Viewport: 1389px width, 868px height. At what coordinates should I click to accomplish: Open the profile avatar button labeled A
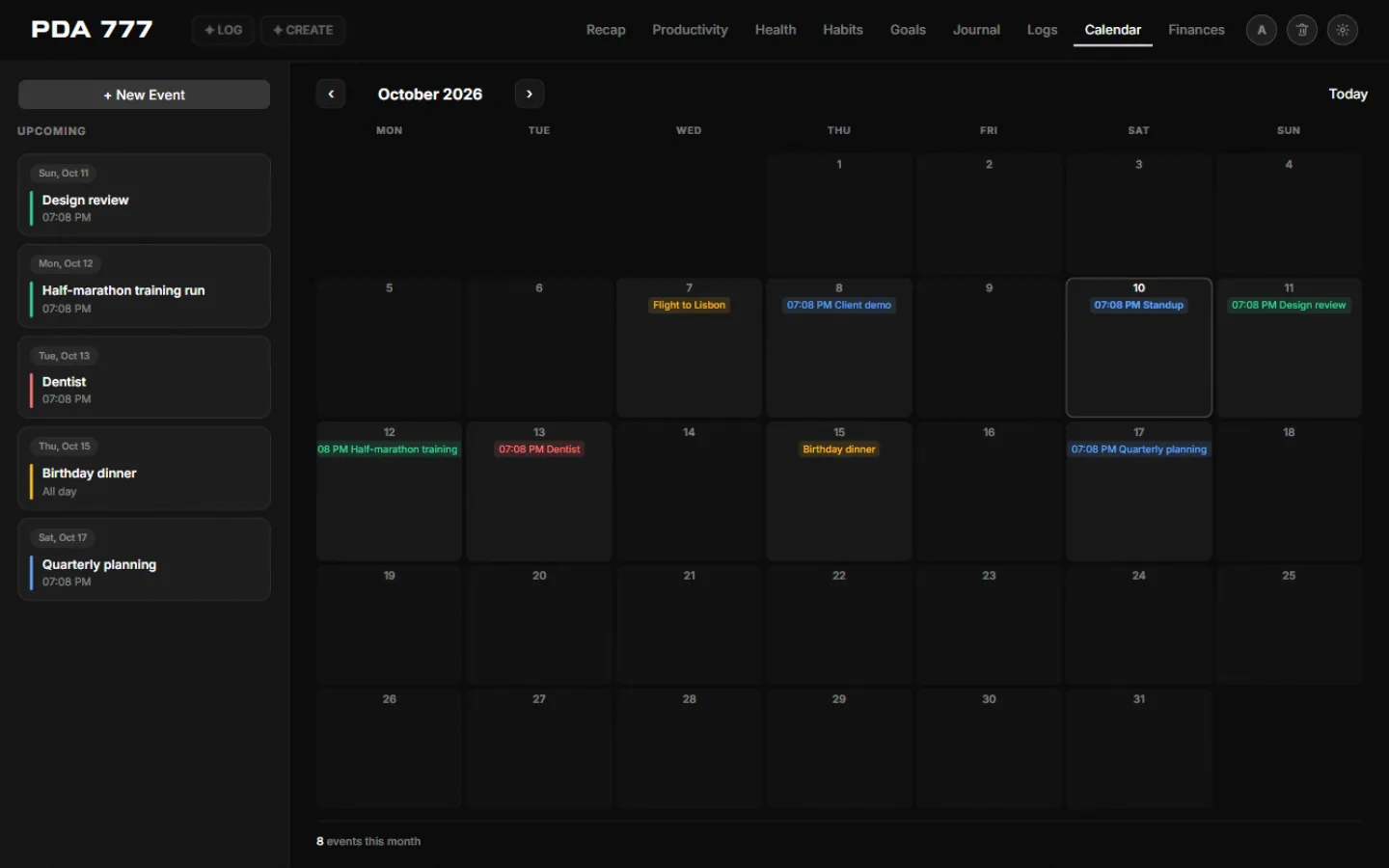(x=1261, y=30)
